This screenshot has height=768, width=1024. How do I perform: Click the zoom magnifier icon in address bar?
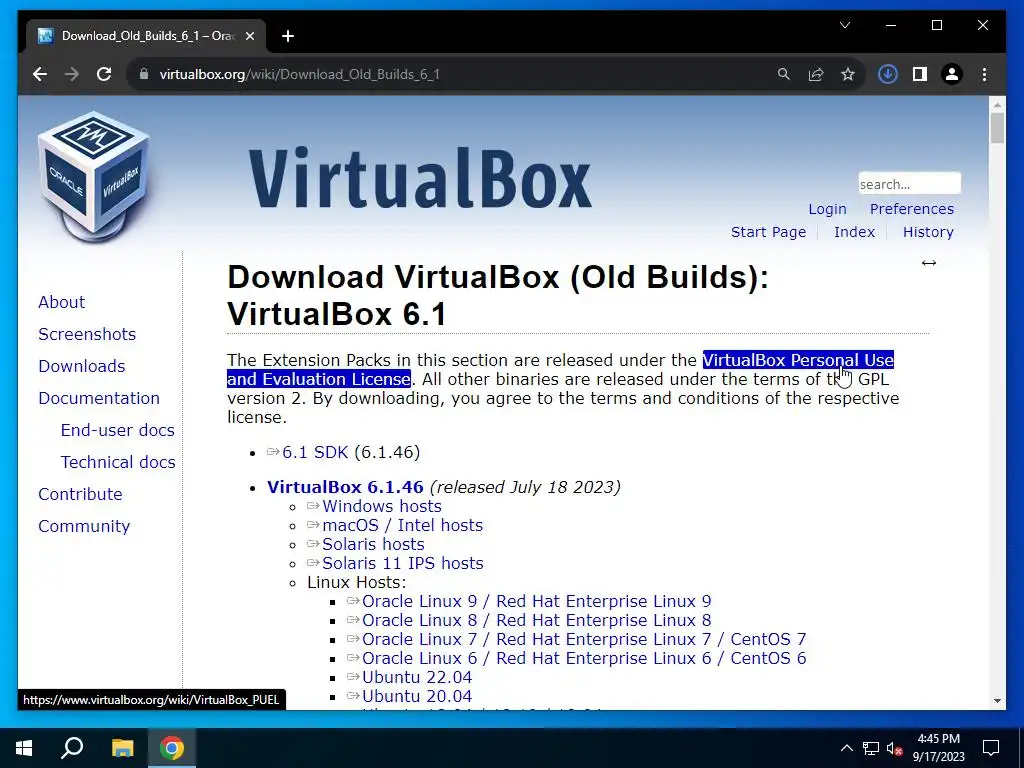[784, 74]
